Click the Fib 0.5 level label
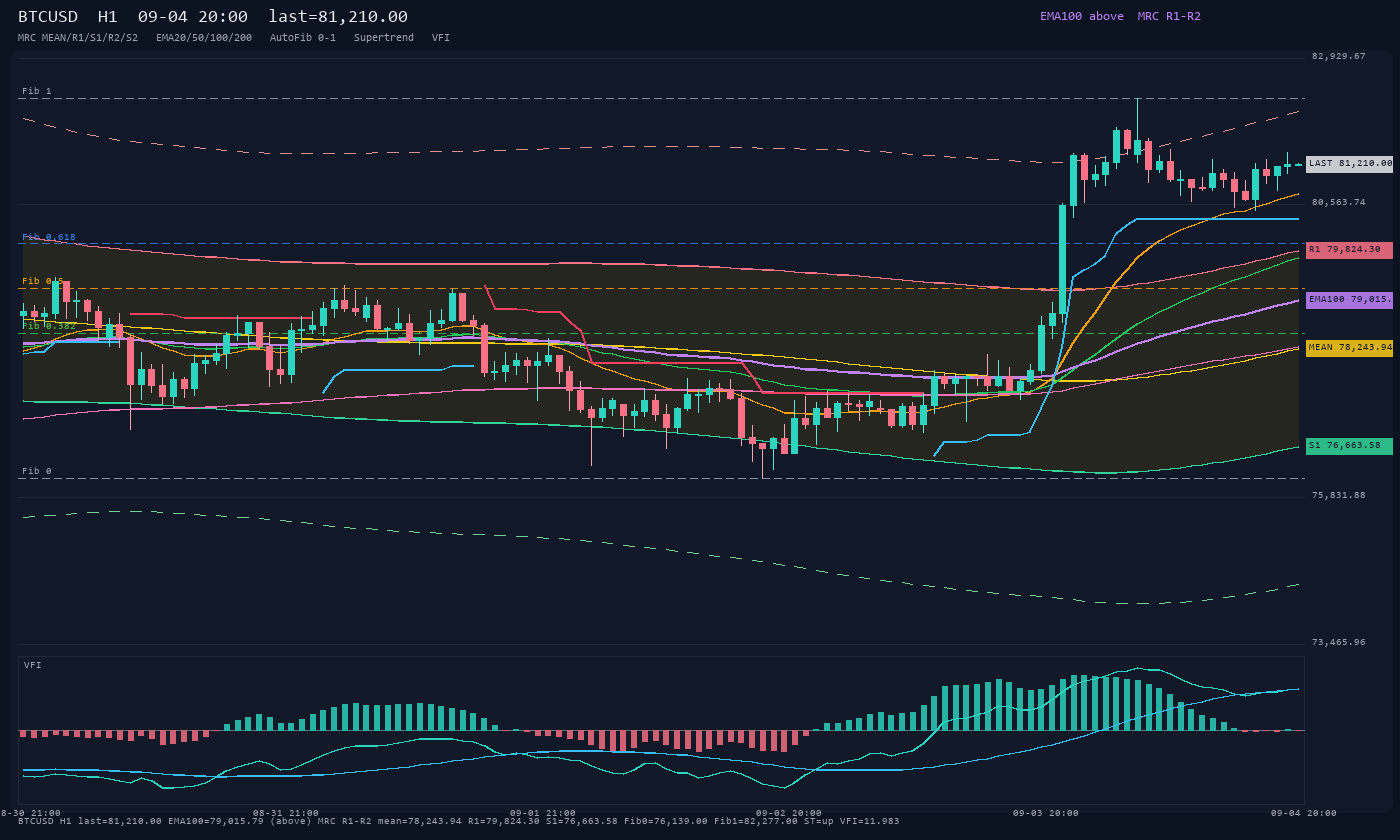The image size is (1400, 840). click(x=43, y=281)
